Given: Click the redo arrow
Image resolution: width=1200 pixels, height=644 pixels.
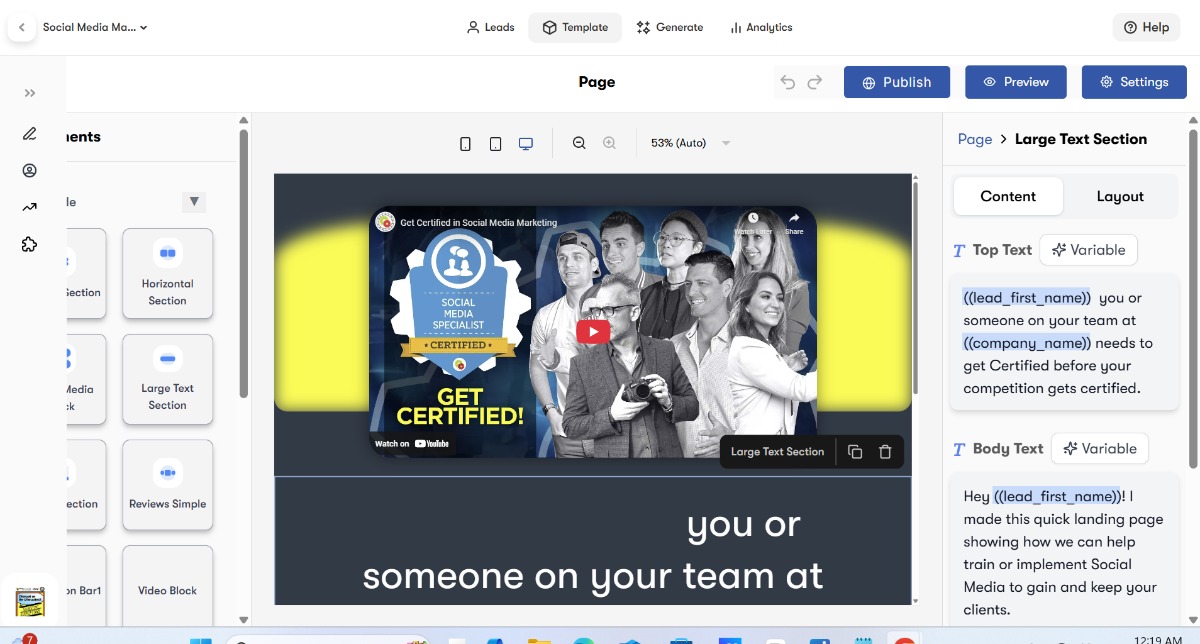Looking at the screenshot, I should click(x=815, y=82).
